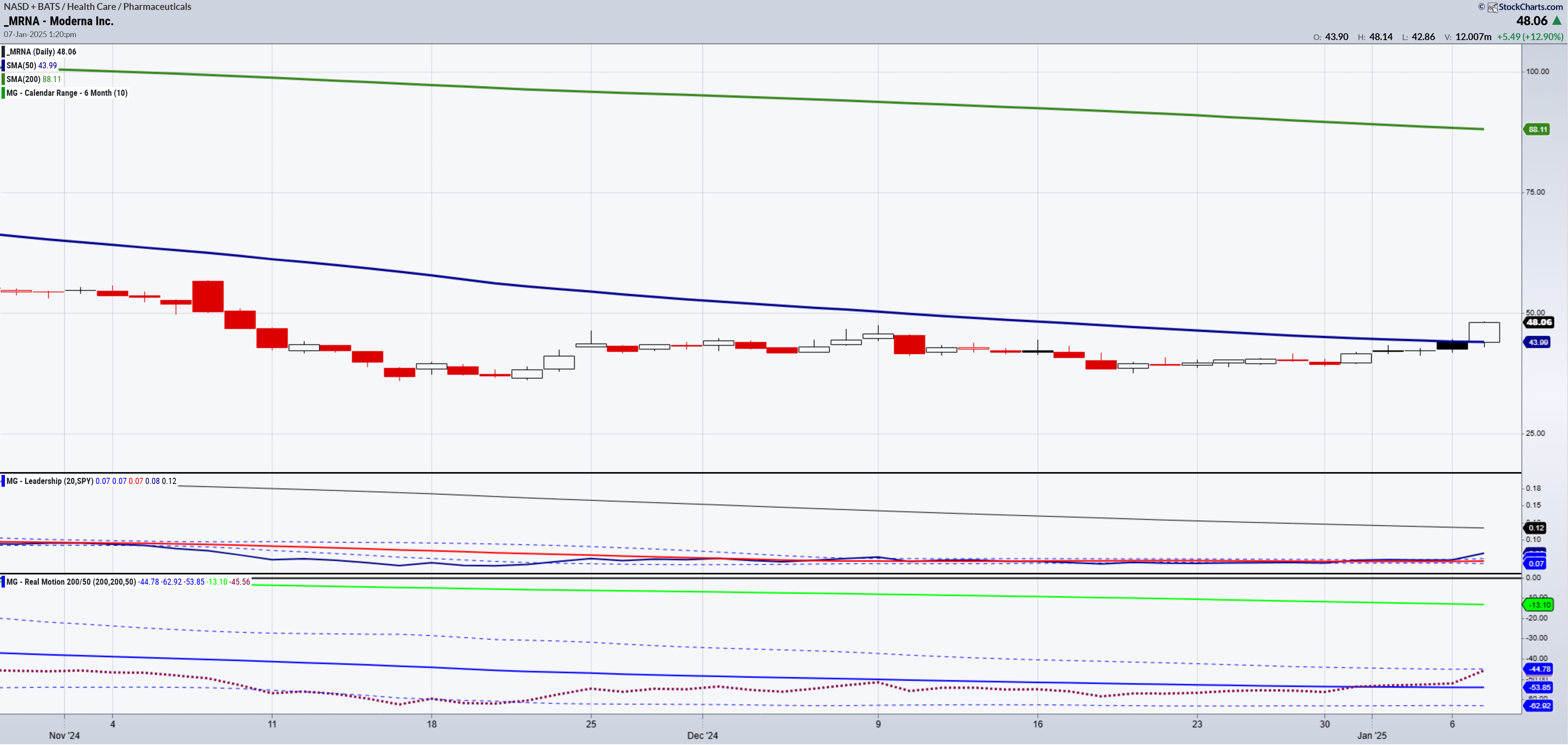Screen dimensions: 1568x745
Task: Click the date label 9 on time axis
Action: [x=878, y=724]
